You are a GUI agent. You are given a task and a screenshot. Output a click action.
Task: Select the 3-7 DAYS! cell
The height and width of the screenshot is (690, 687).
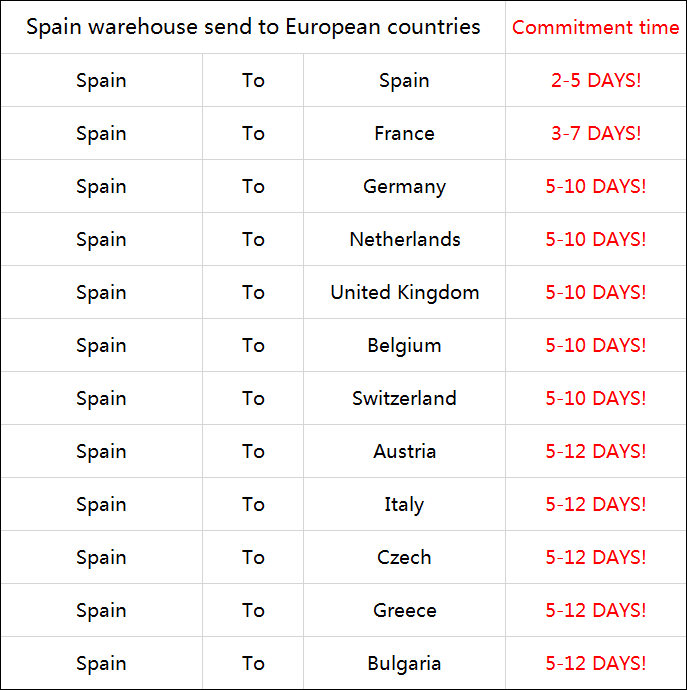(x=596, y=133)
